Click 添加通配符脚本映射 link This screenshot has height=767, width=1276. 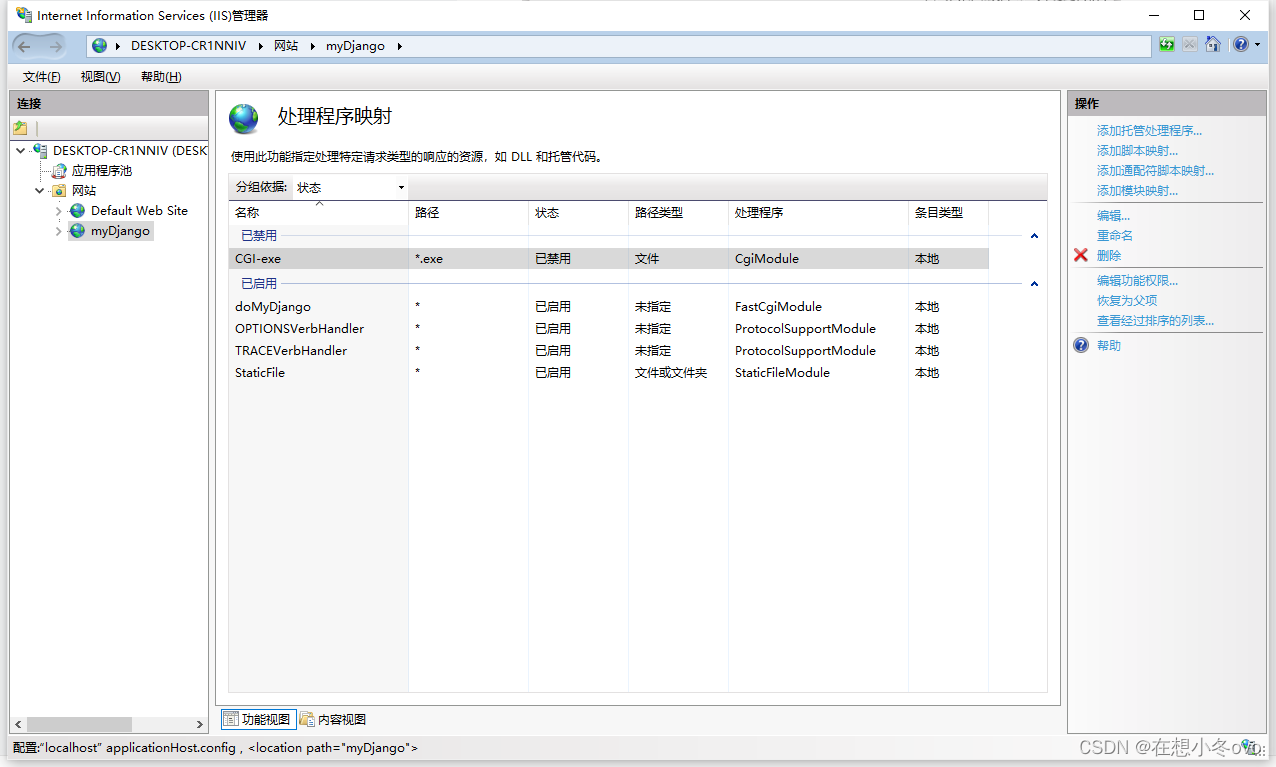(1155, 171)
